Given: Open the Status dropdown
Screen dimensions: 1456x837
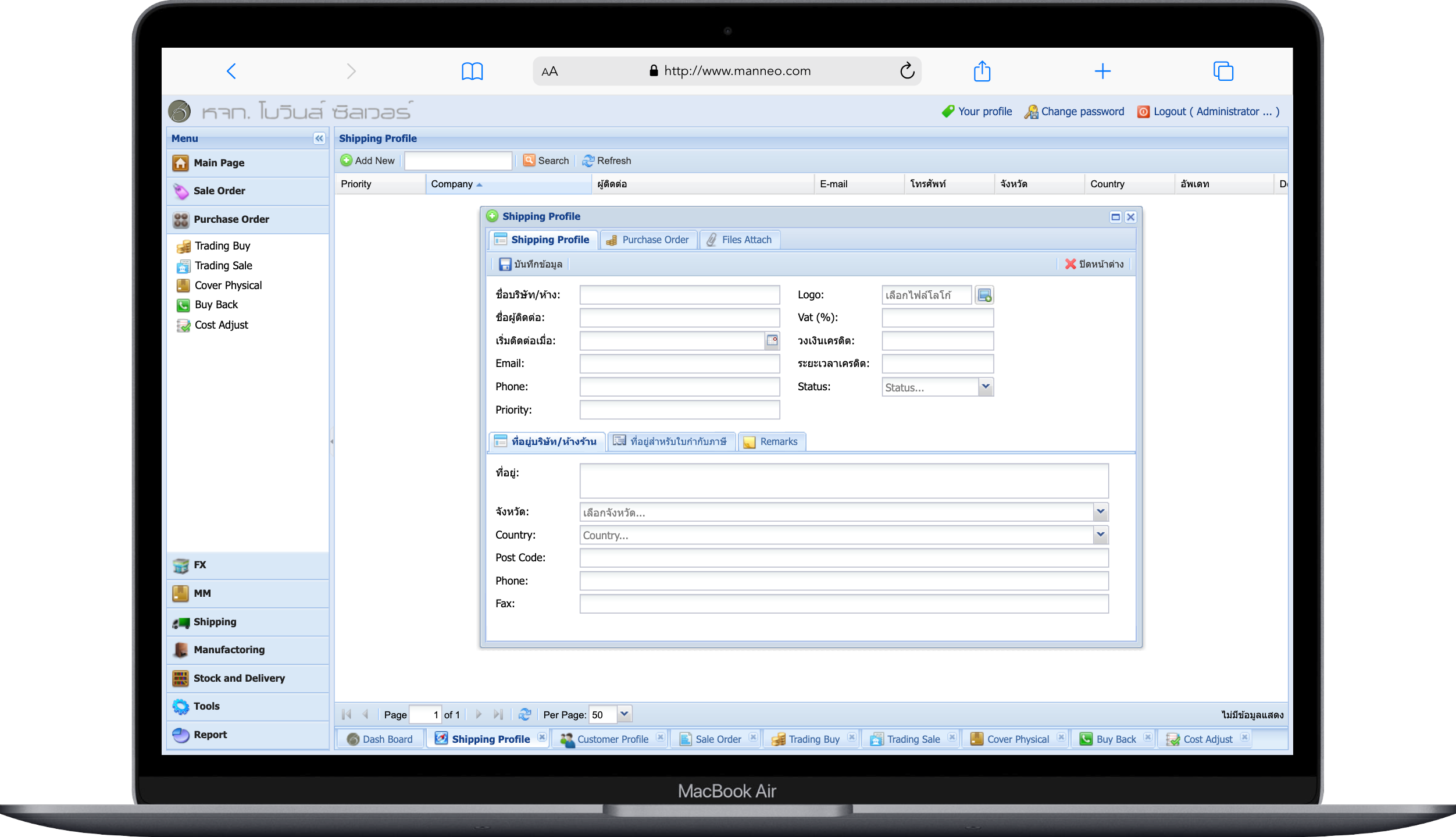Looking at the screenshot, I should [x=985, y=387].
